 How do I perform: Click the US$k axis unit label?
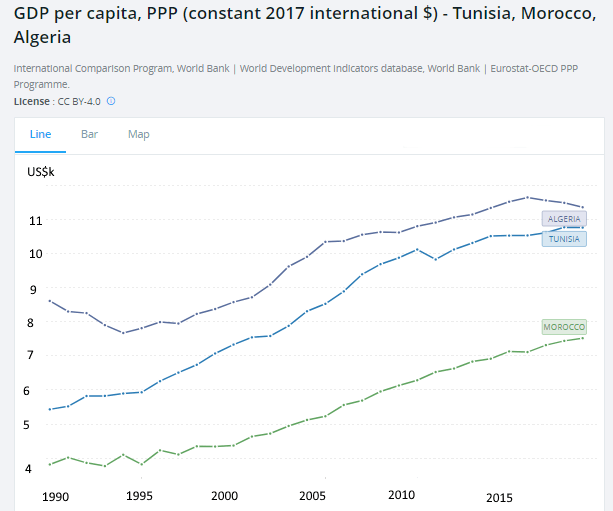click(x=41, y=172)
